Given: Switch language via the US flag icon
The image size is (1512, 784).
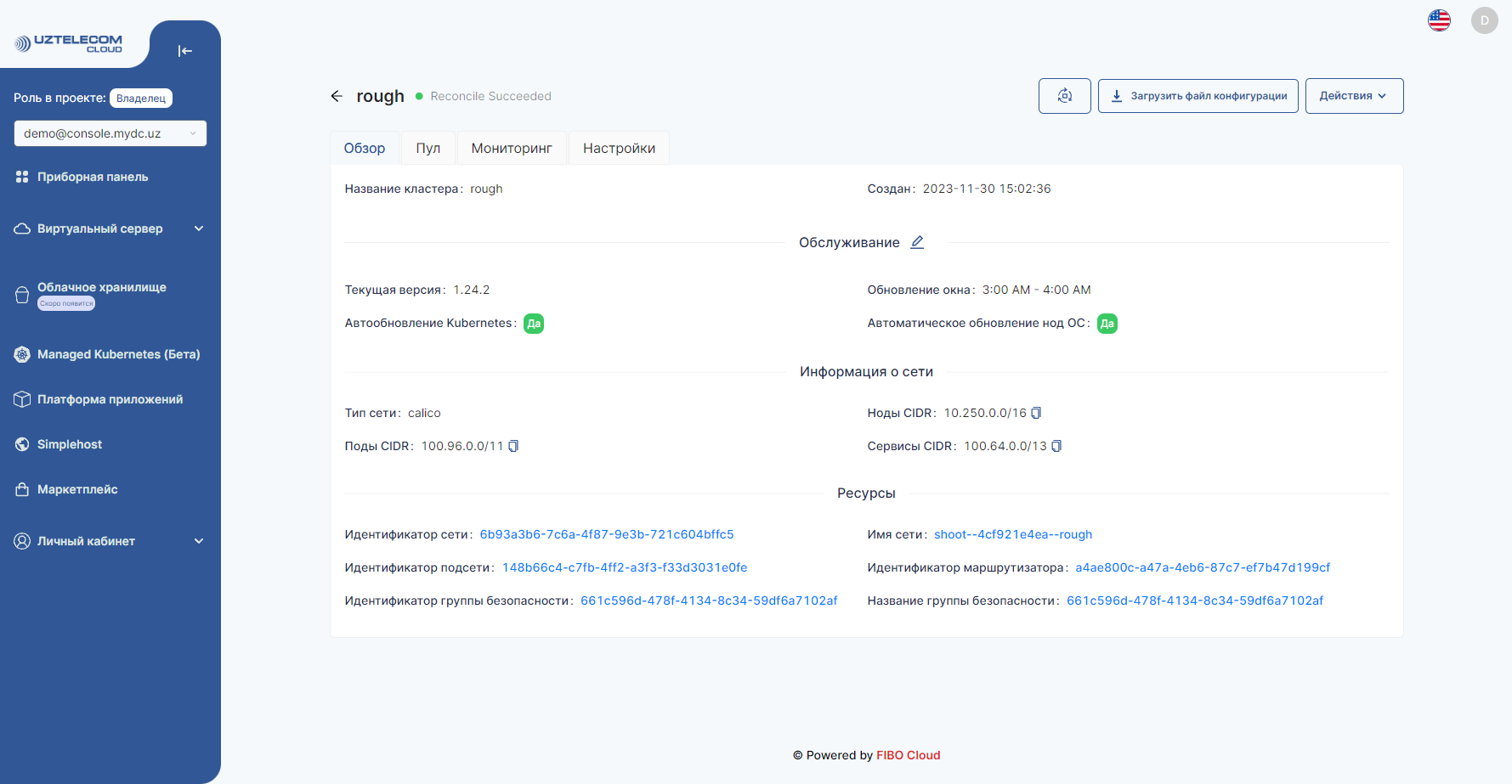Looking at the screenshot, I should point(1439,20).
